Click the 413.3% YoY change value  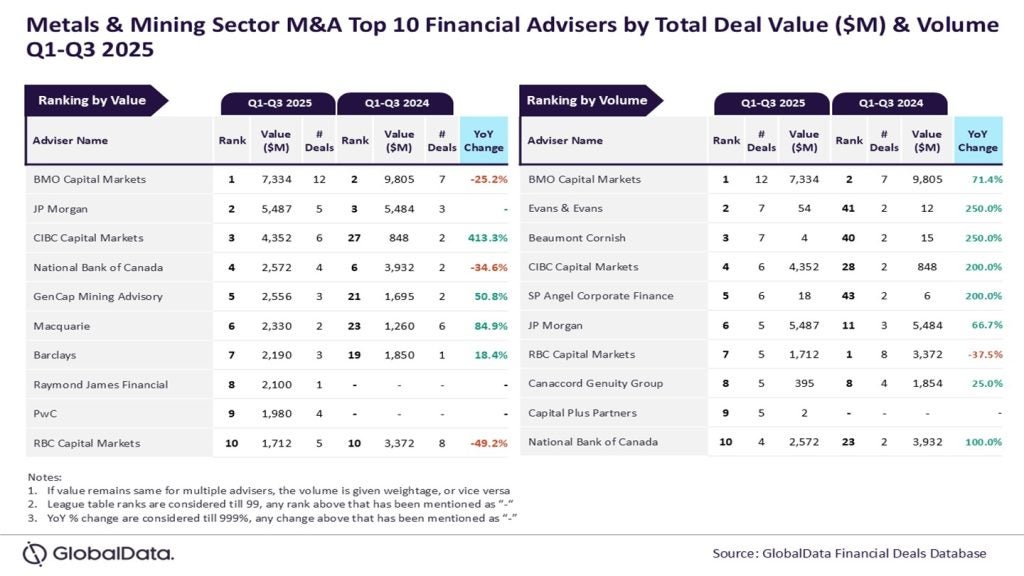(x=484, y=238)
